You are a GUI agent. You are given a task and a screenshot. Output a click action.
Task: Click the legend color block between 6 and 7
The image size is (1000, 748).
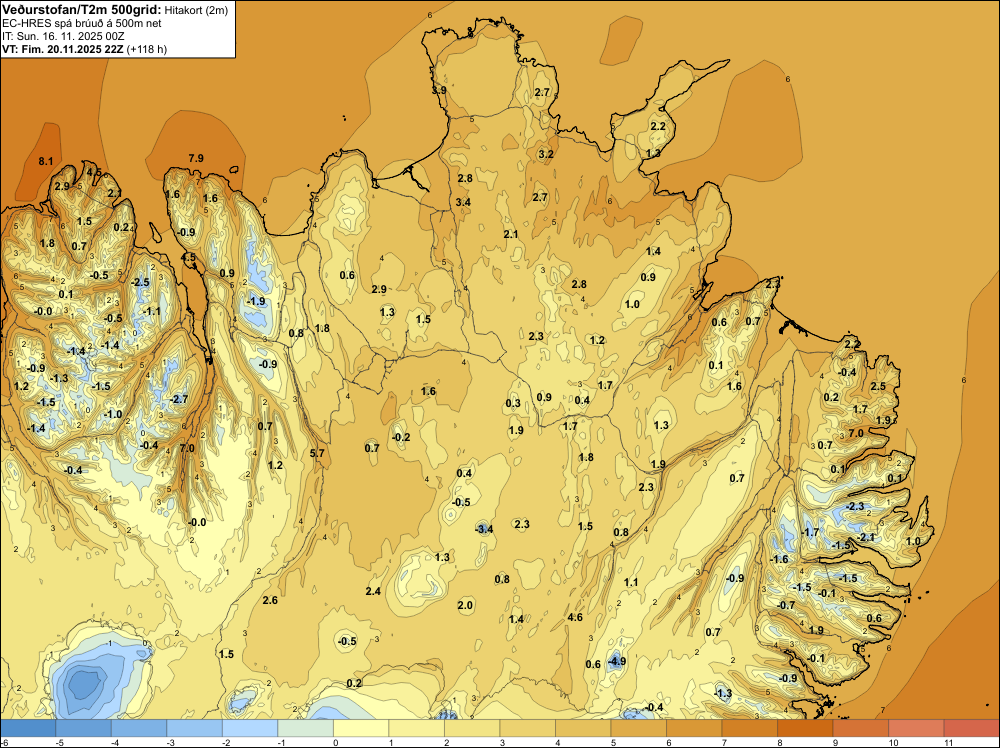(694, 728)
